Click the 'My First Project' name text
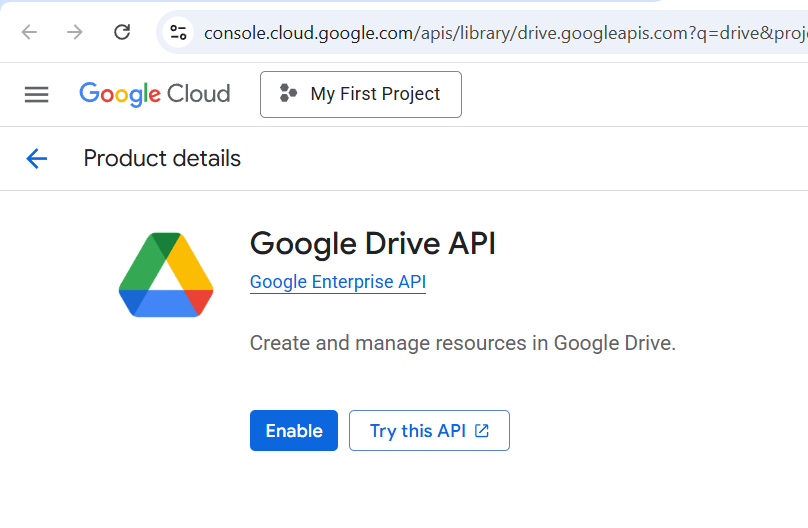The height and width of the screenshot is (528, 808). click(375, 94)
